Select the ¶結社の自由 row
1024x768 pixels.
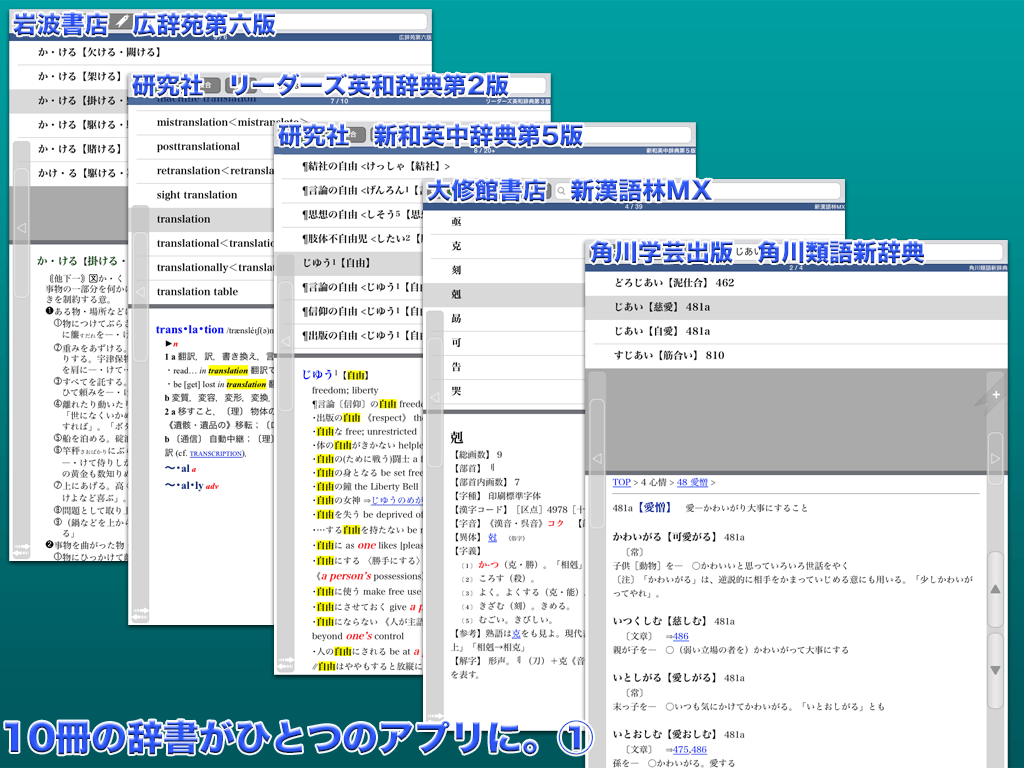click(485, 166)
